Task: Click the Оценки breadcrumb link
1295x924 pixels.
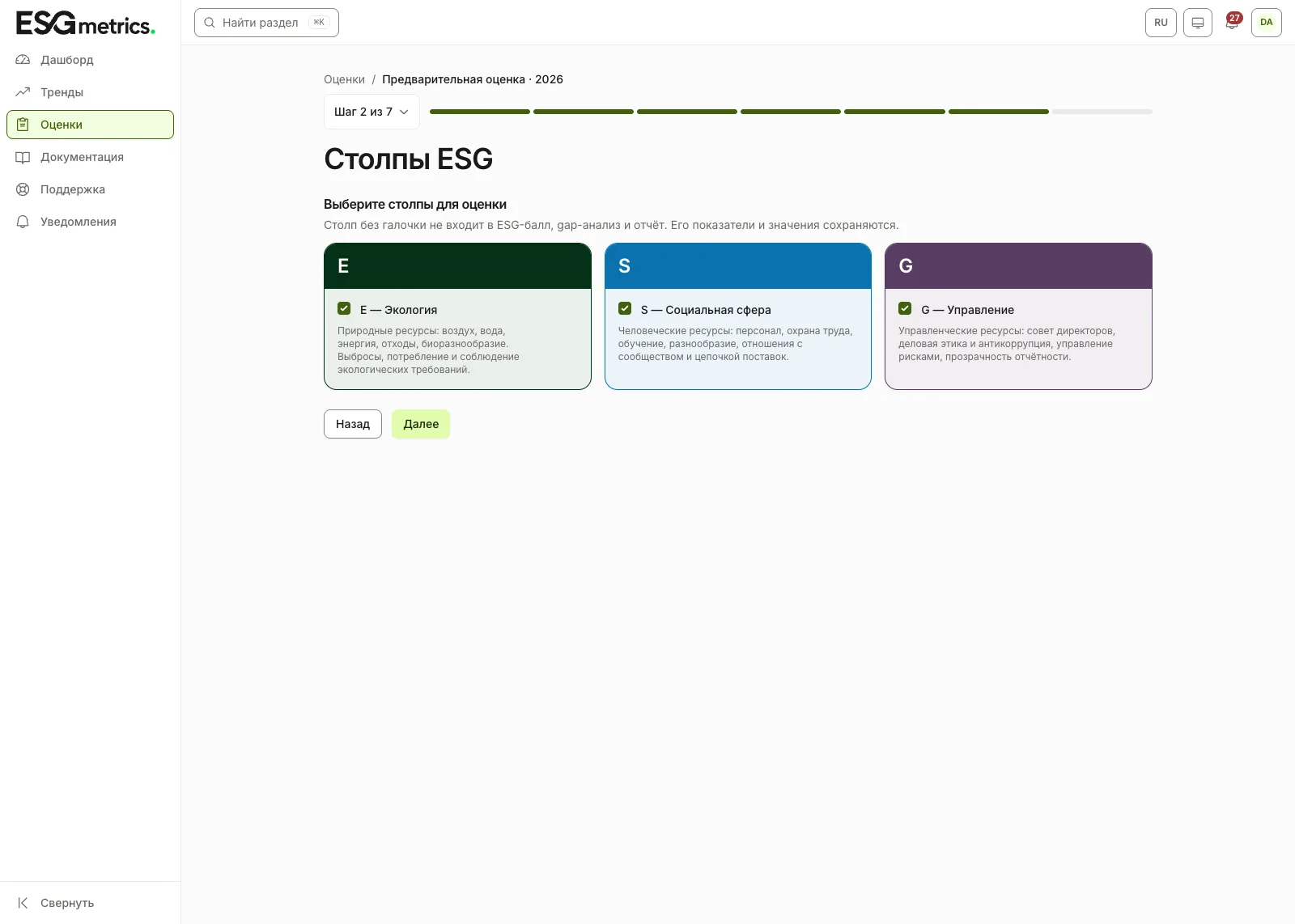Action: point(344,79)
